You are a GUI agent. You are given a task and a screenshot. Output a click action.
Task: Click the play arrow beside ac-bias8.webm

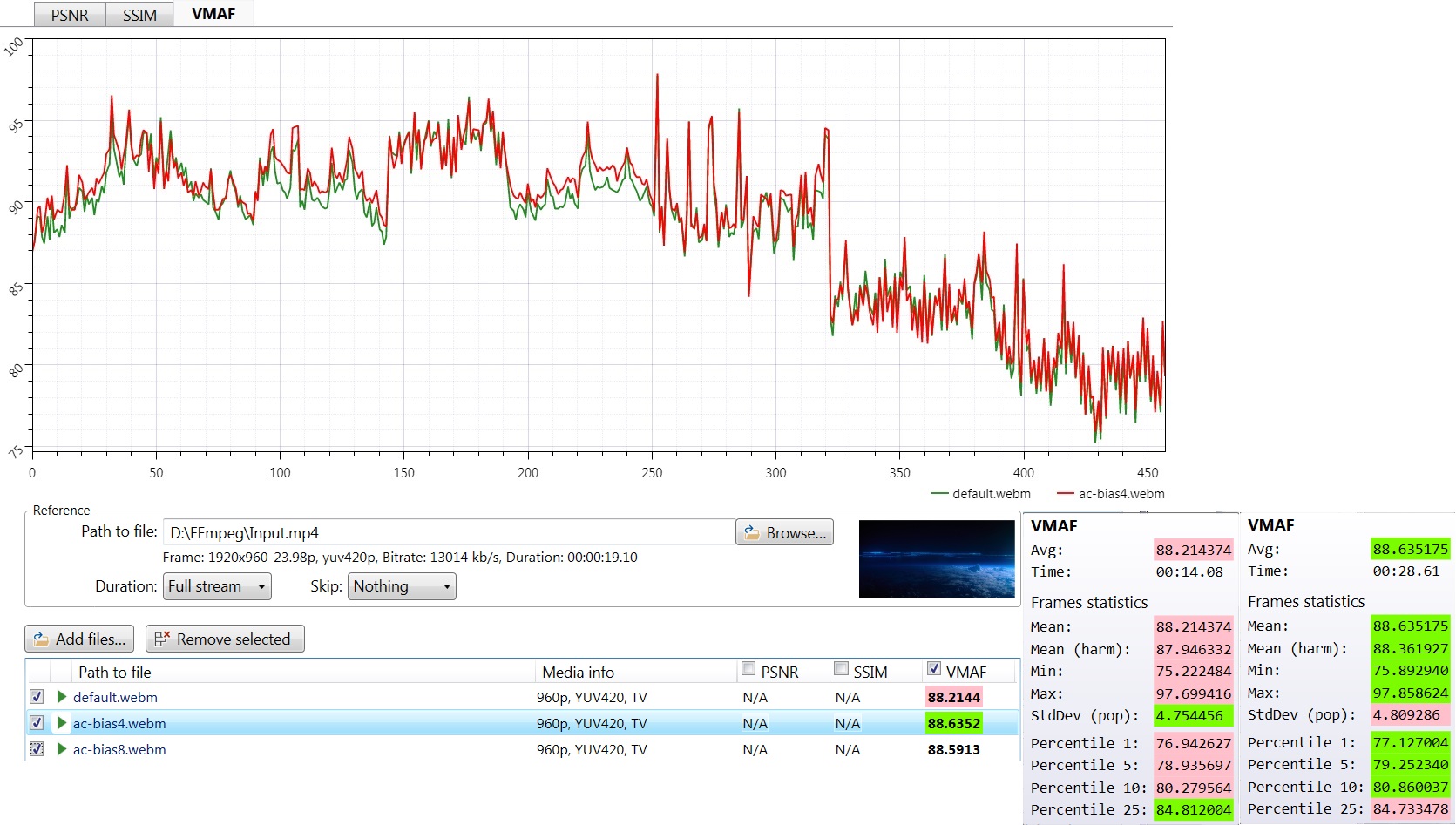[62, 749]
